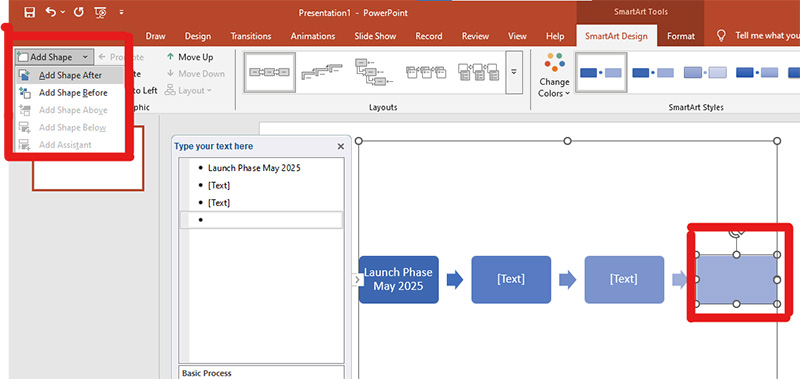Open the View tab
Viewport: 800px width, 379px height.
pos(517,36)
